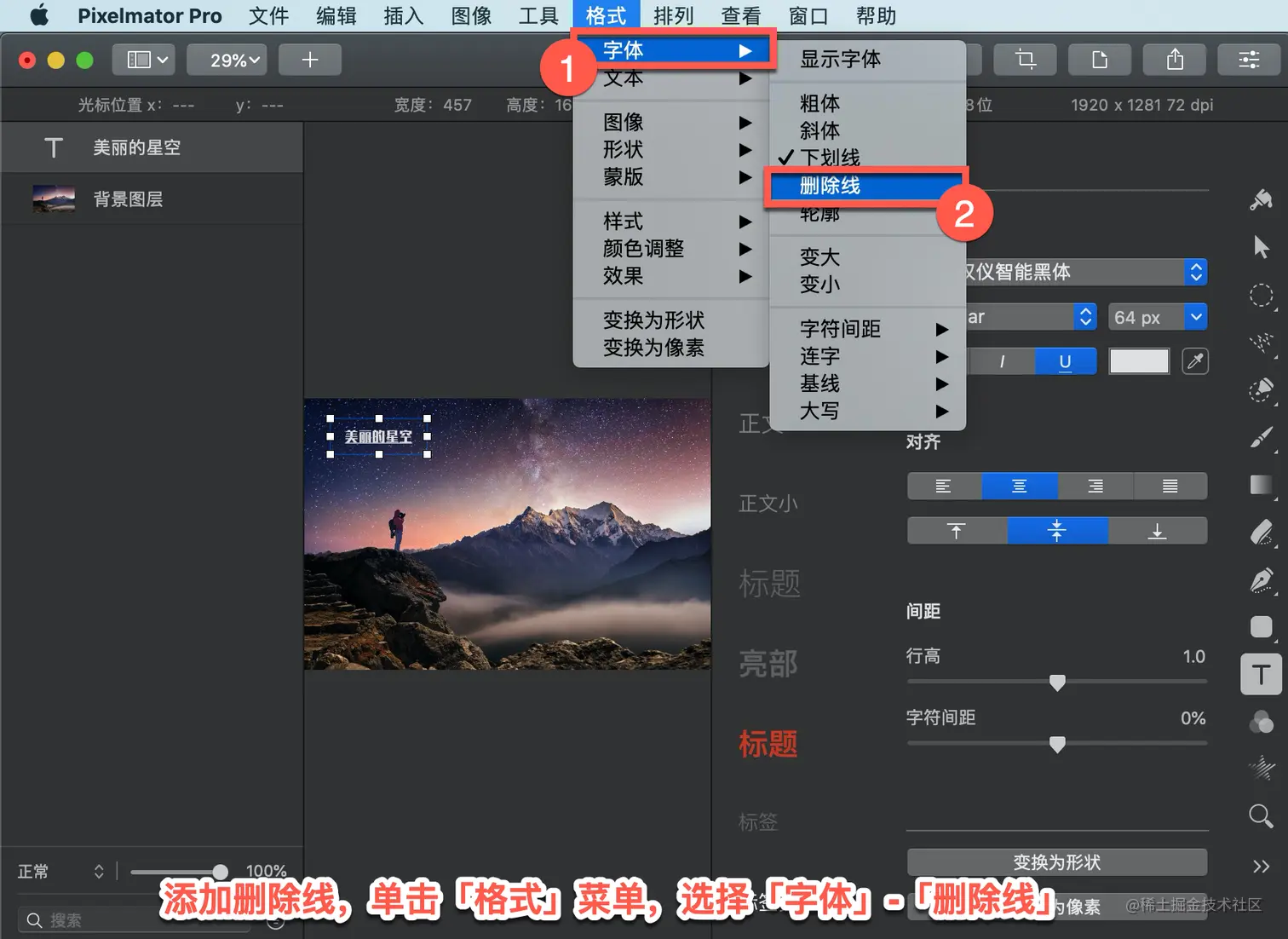
Task: Select the Paint brush tool
Action: coord(1261,438)
